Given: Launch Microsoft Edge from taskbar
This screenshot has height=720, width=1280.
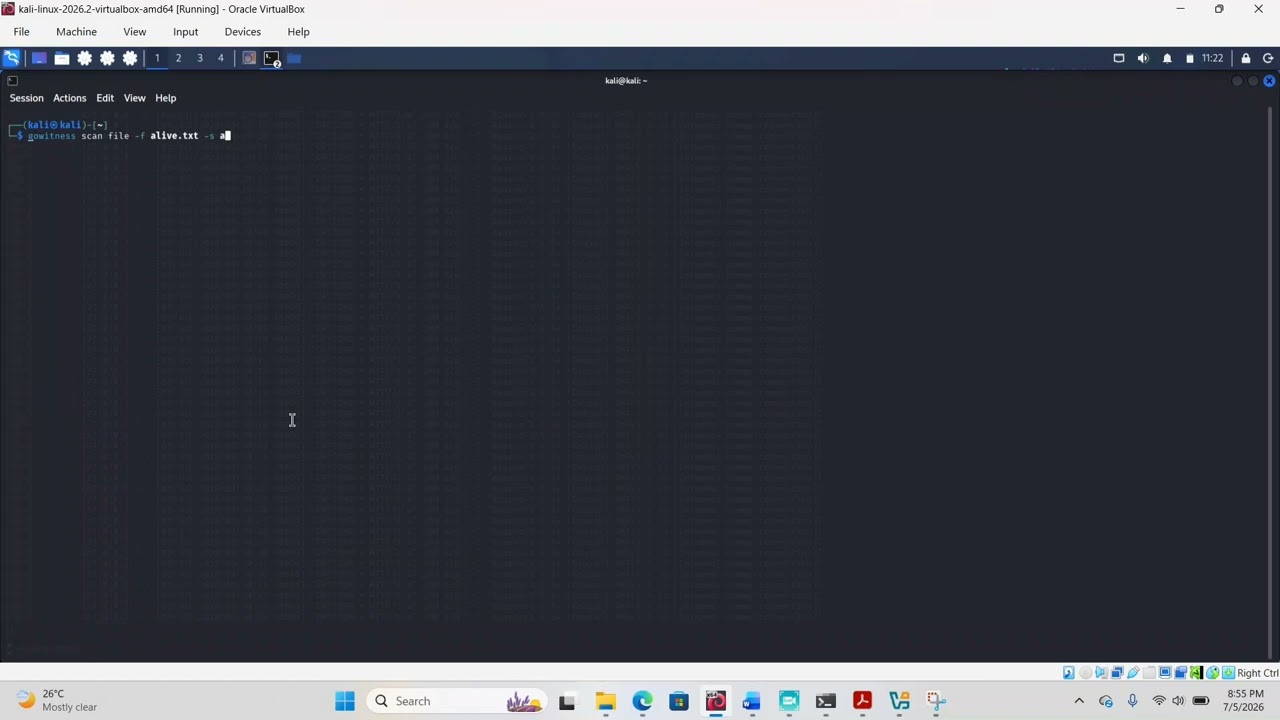Looking at the screenshot, I should coord(642,701).
